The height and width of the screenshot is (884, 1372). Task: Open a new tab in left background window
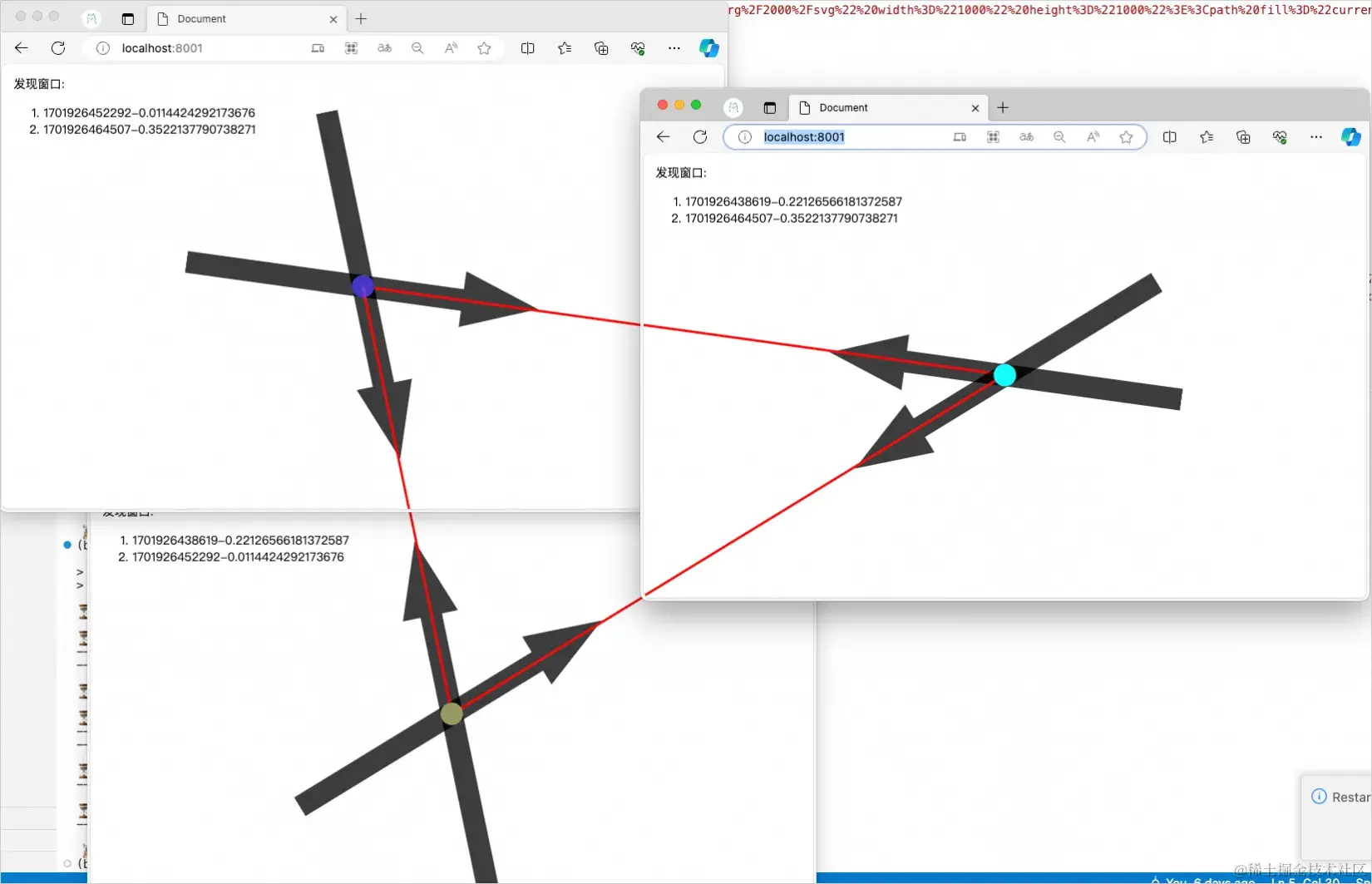point(361,18)
